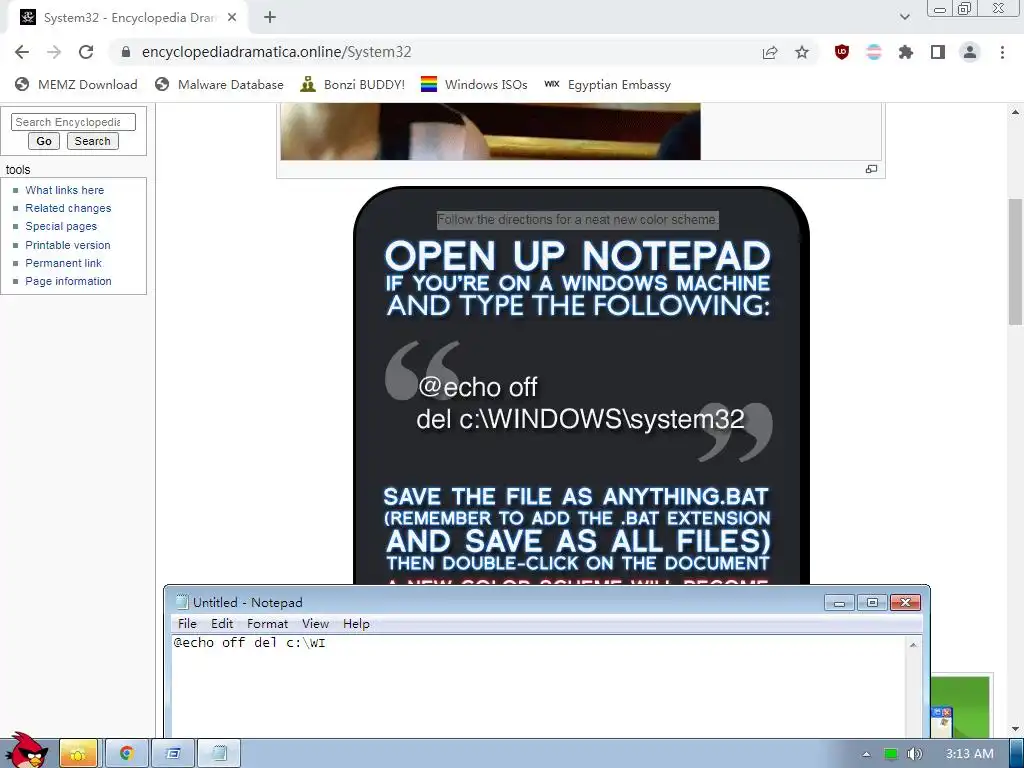1024x768 pixels.
Task: Bookmark the page with the star icon
Action: 802,52
